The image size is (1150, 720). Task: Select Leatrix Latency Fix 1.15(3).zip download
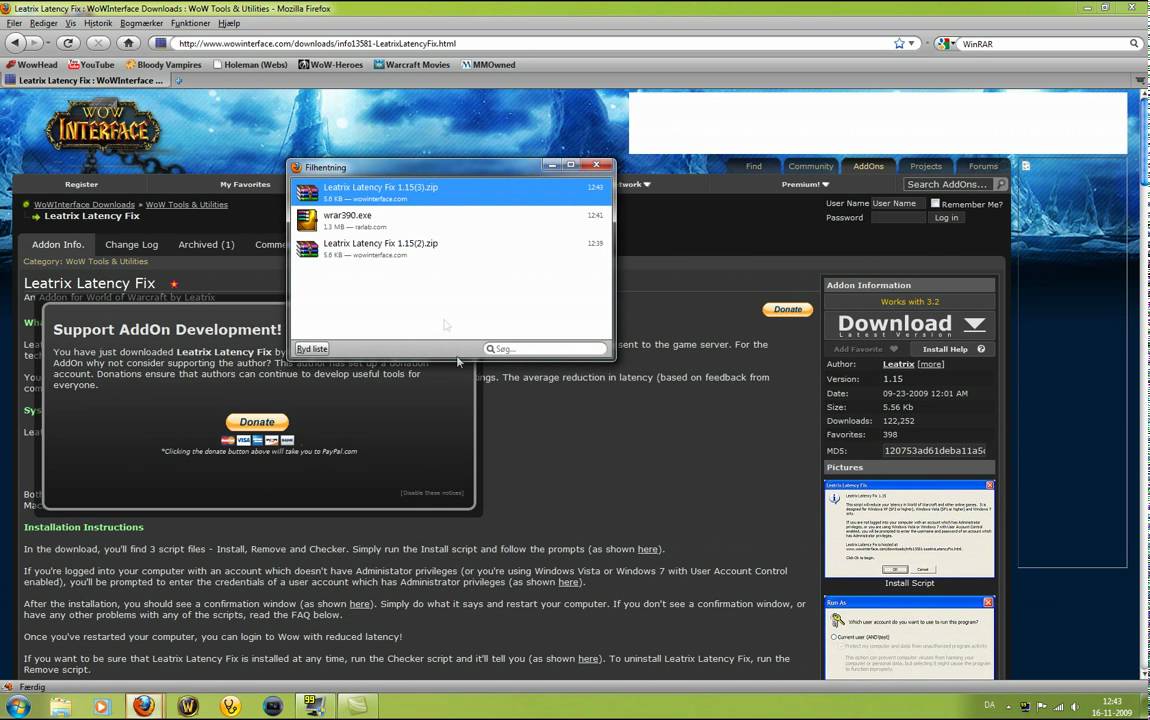[x=451, y=192]
